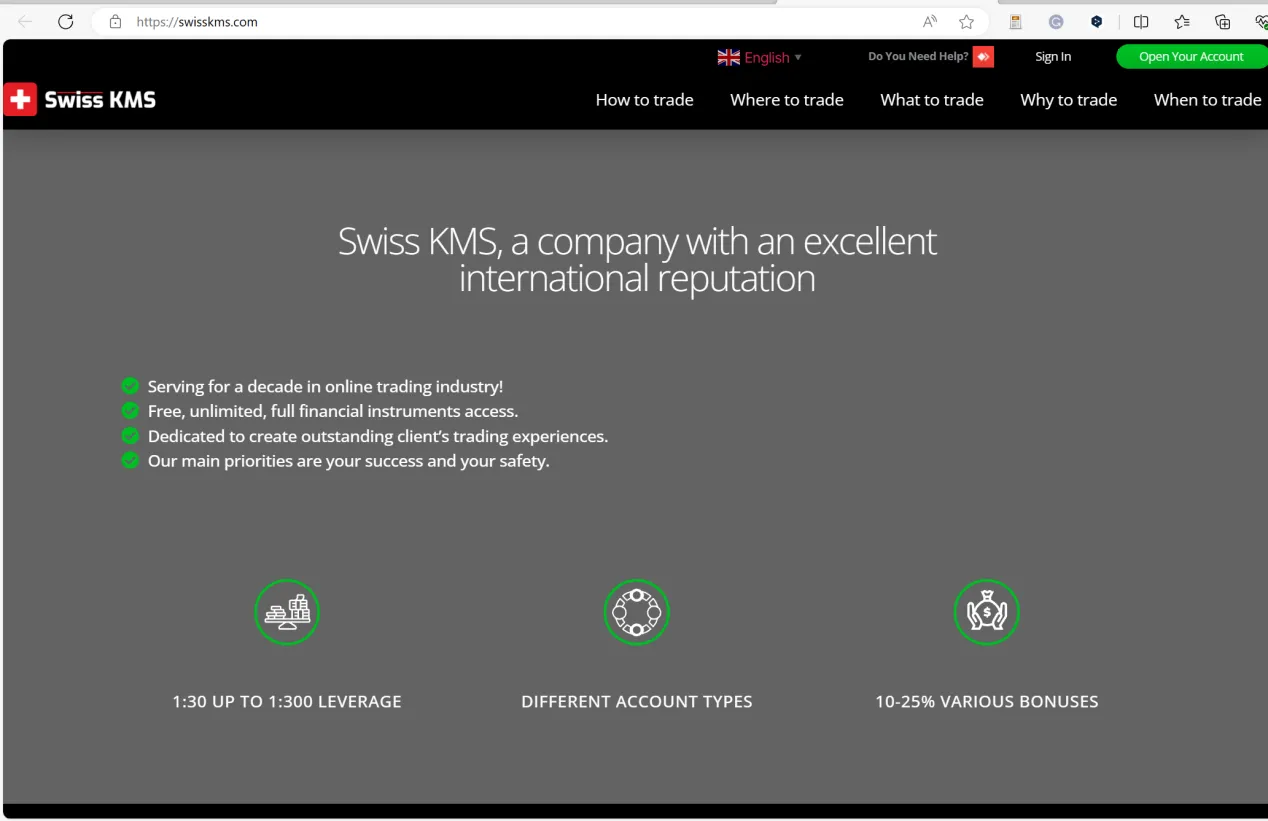Click the Swiss KMS brand name
This screenshot has width=1268, height=821.
point(100,100)
